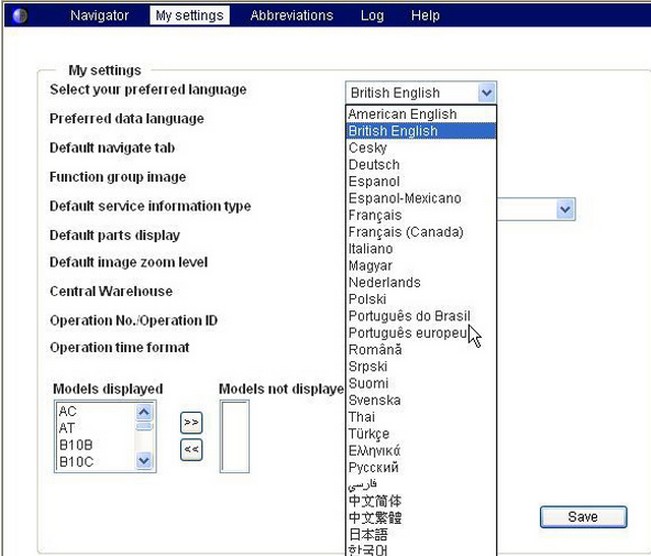Screen dimensions: 651x556
Task: Select Polski language option
Action: point(421,299)
